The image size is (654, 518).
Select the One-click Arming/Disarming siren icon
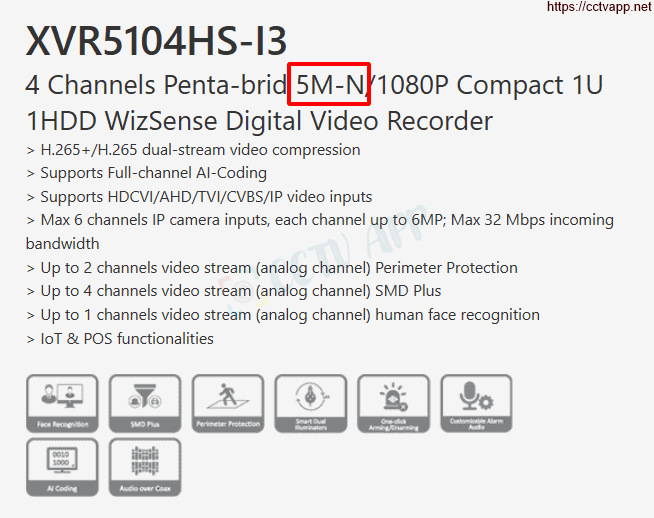click(394, 403)
